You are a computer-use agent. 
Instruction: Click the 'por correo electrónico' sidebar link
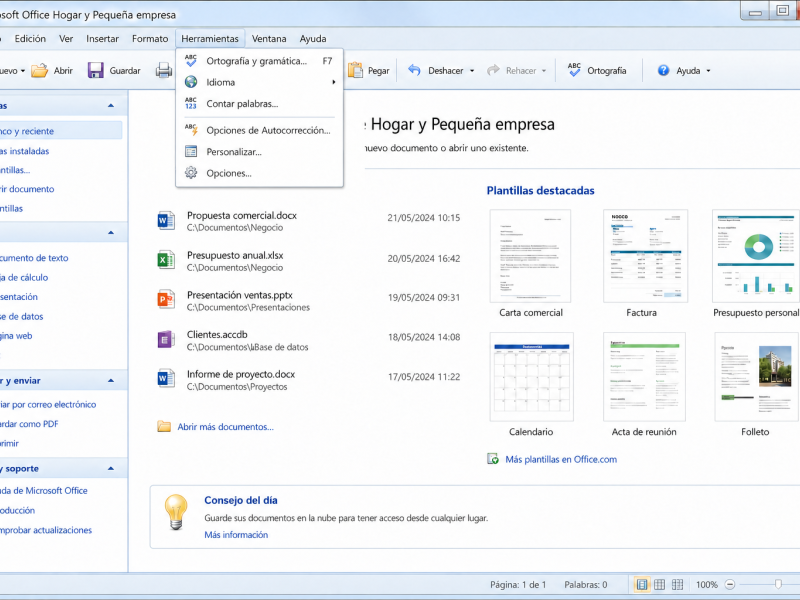(48, 405)
